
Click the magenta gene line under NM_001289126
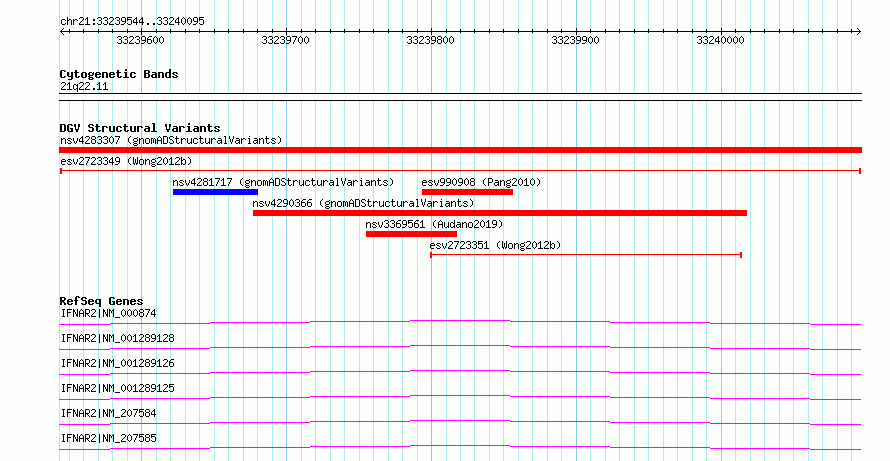tap(460, 372)
